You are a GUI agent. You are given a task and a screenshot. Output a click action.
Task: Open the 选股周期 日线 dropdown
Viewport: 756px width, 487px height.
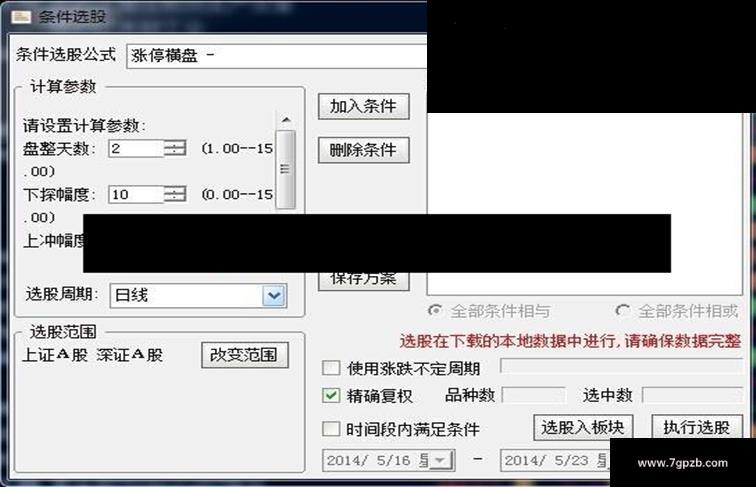point(274,295)
